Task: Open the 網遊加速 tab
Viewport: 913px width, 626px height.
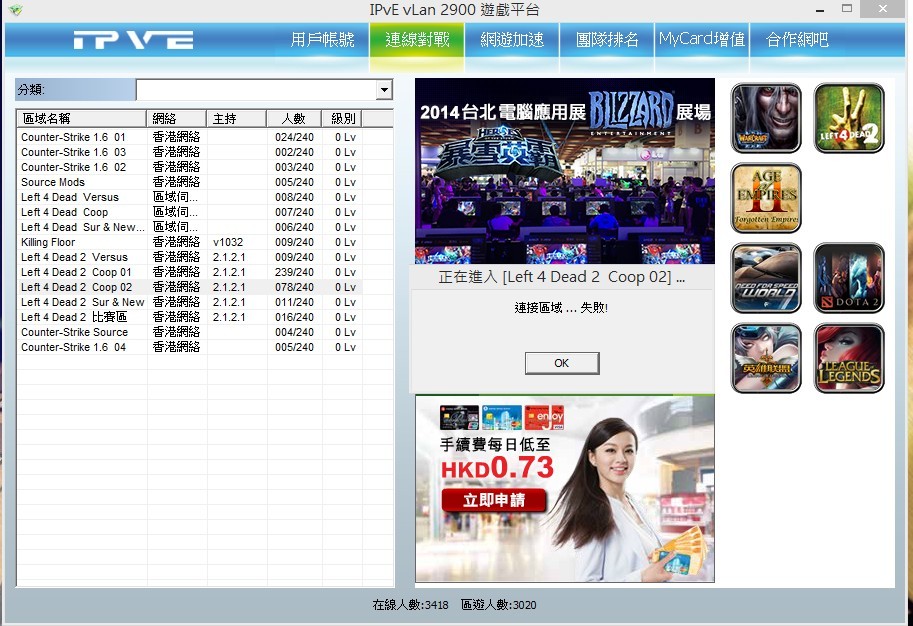Action: coord(512,40)
